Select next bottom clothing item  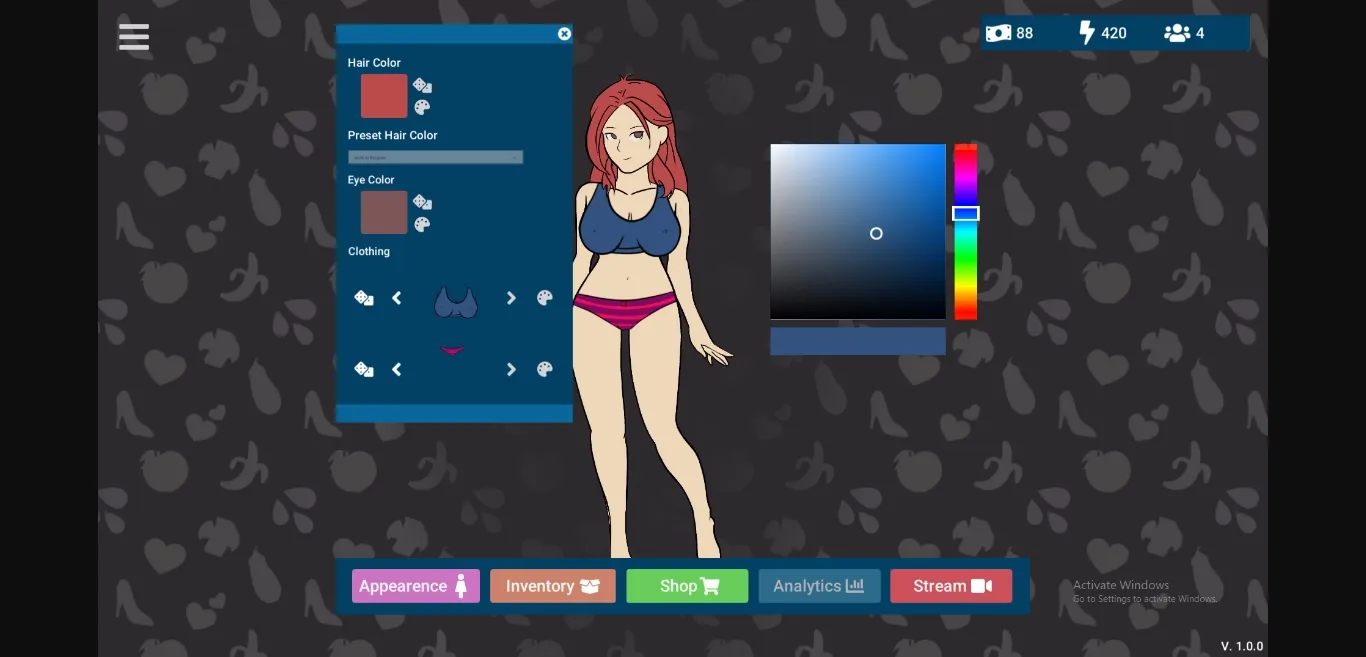[511, 369]
